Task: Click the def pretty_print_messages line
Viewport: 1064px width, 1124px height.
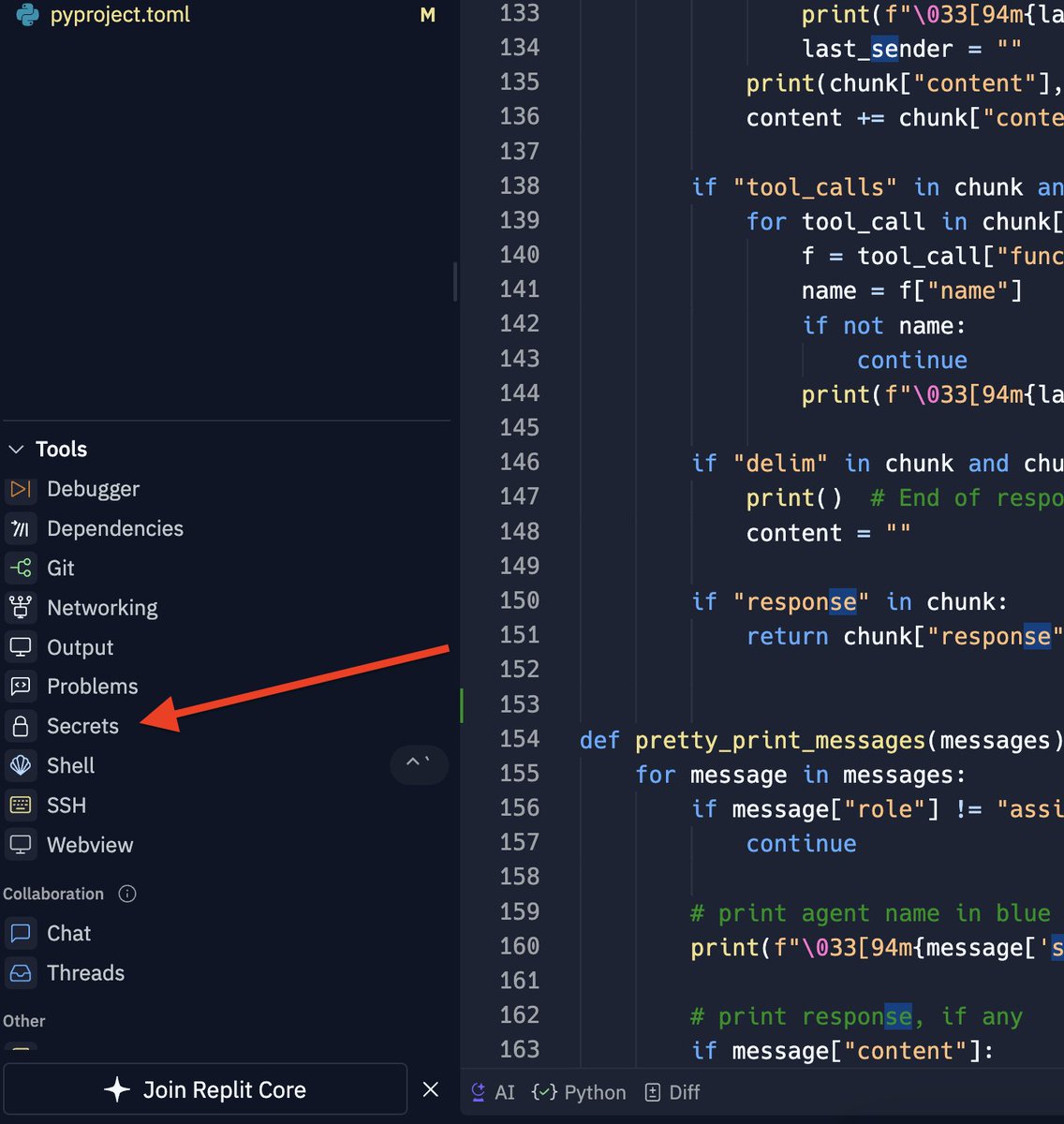Action: tap(821, 740)
